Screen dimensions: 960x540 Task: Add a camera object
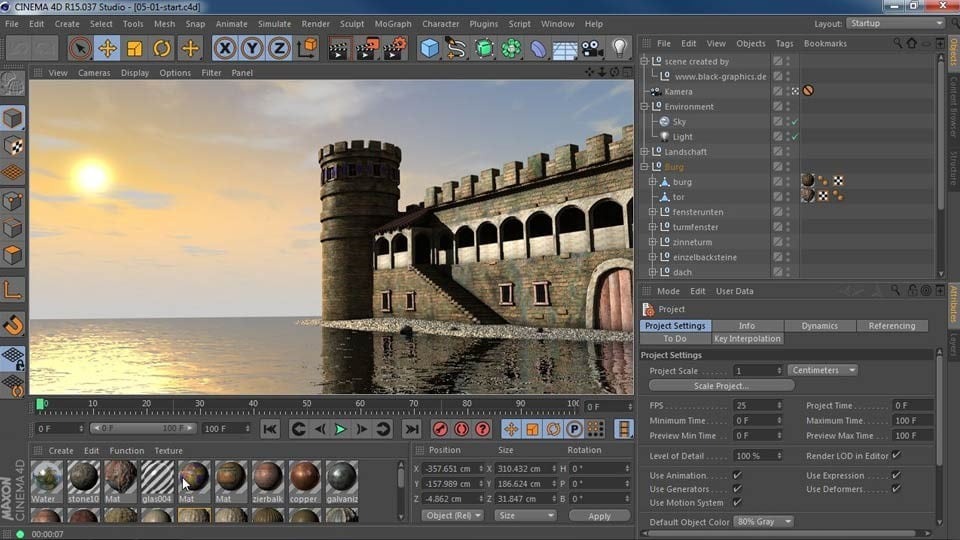click(591, 48)
